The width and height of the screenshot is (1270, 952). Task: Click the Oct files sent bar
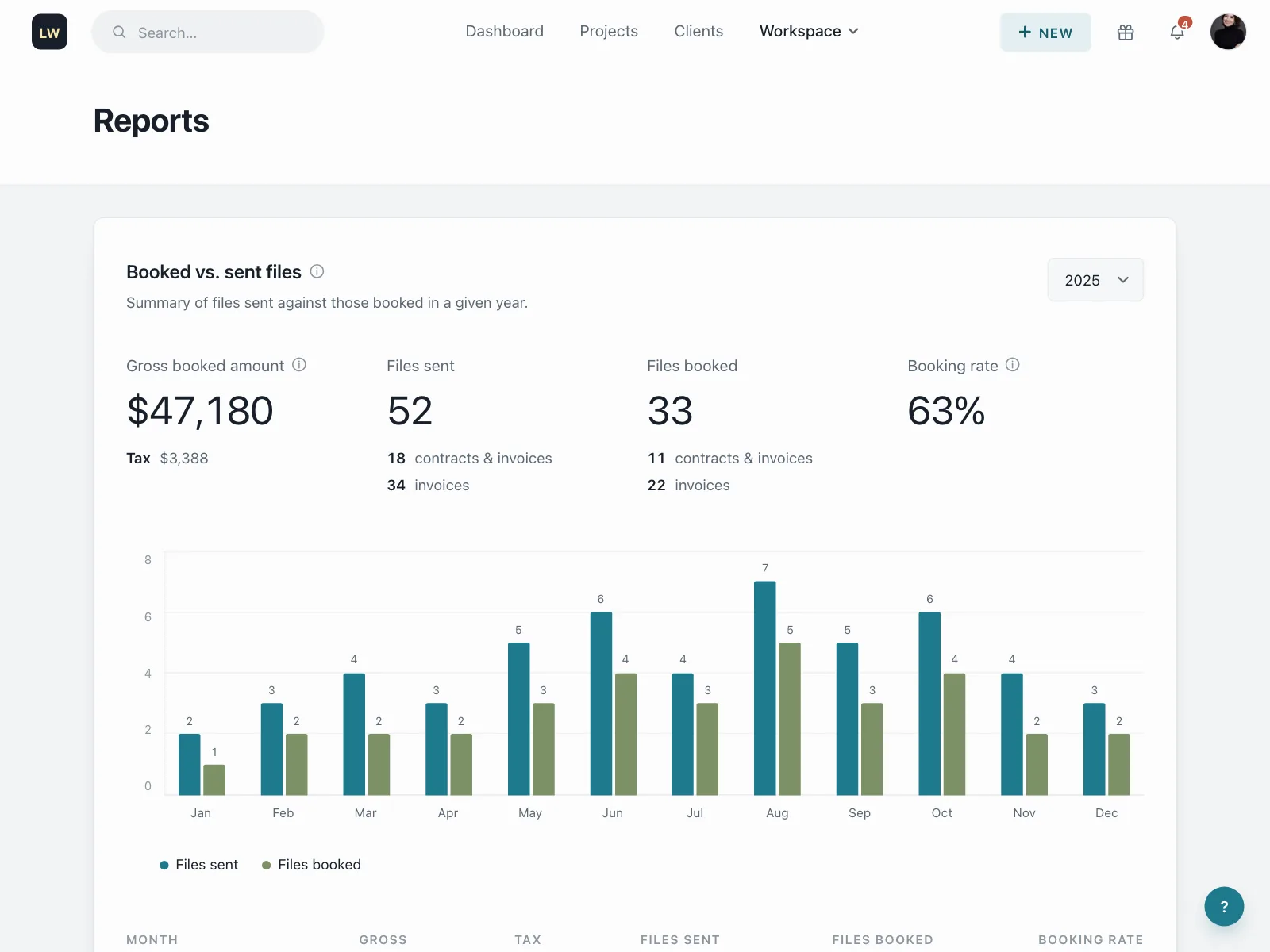point(929,703)
